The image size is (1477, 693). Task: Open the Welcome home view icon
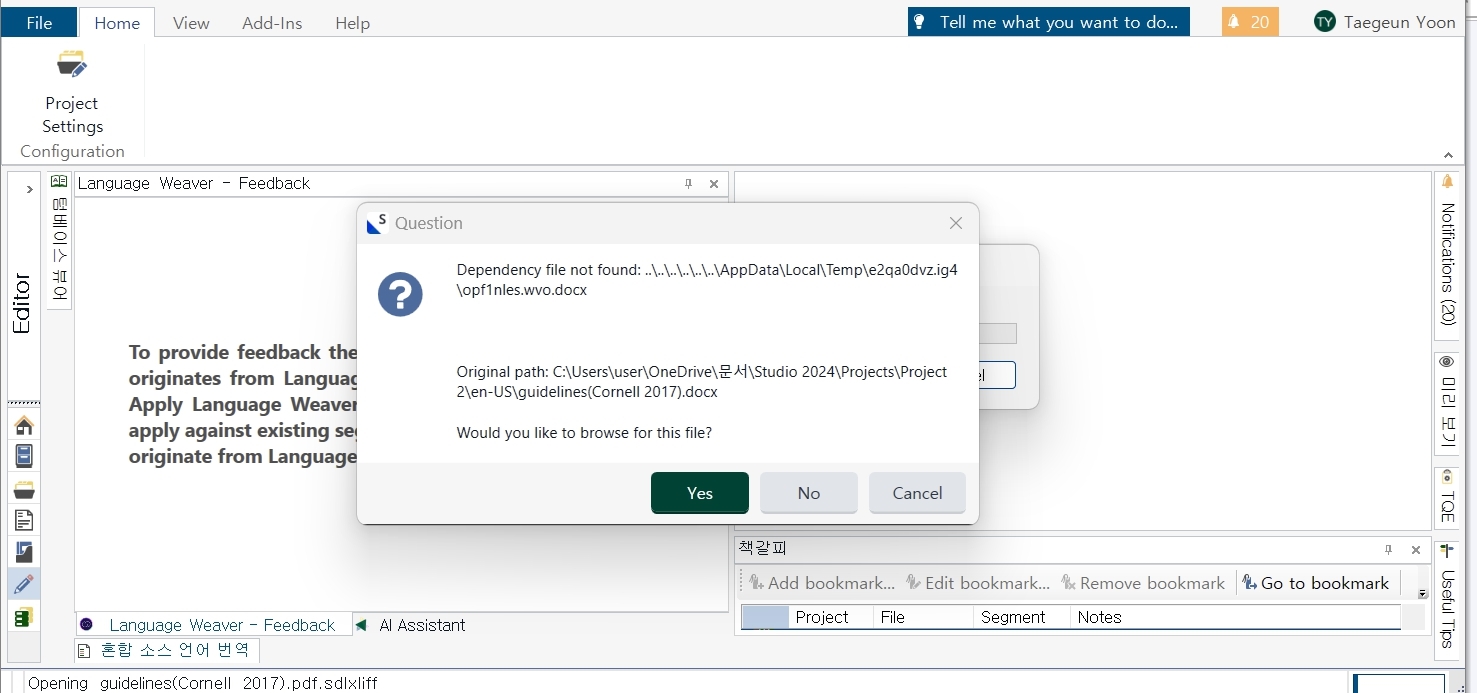pos(24,426)
